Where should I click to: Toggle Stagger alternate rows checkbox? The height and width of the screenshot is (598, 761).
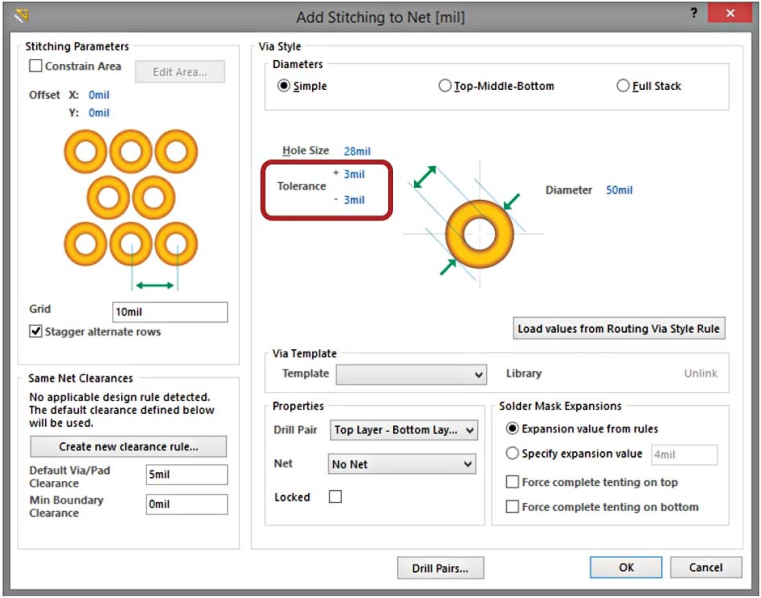(37, 331)
